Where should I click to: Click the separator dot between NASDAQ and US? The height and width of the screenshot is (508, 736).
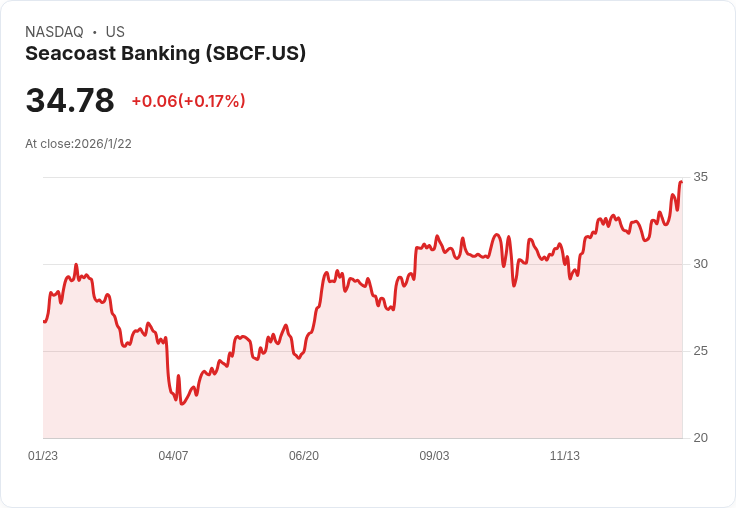point(95,32)
